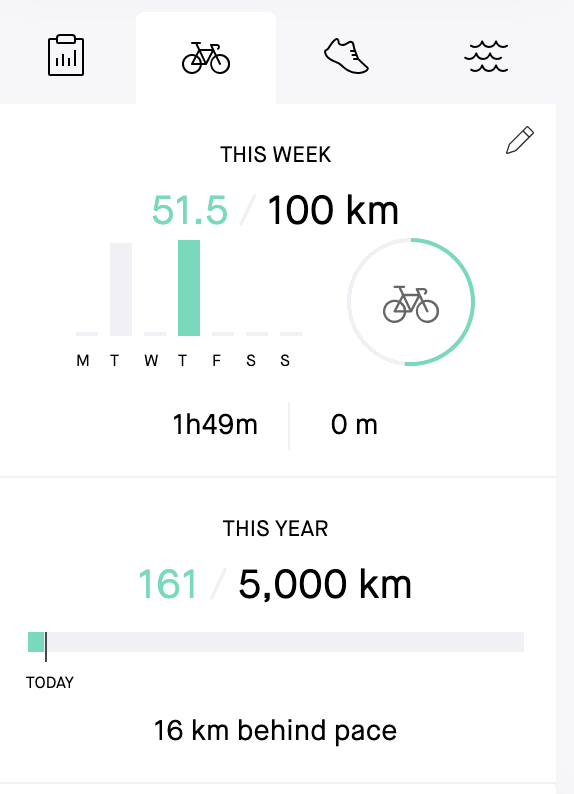The width and height of the screenshot is (574, 794).
Task: Click the green circular progress ring
Action: pyautogui.click(x=411, y=302)
